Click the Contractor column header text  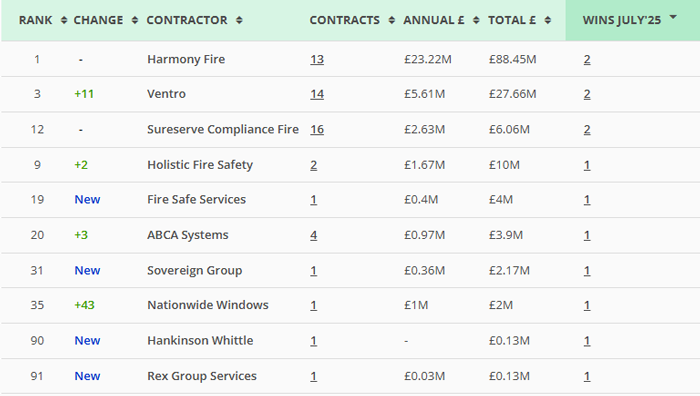187,20
